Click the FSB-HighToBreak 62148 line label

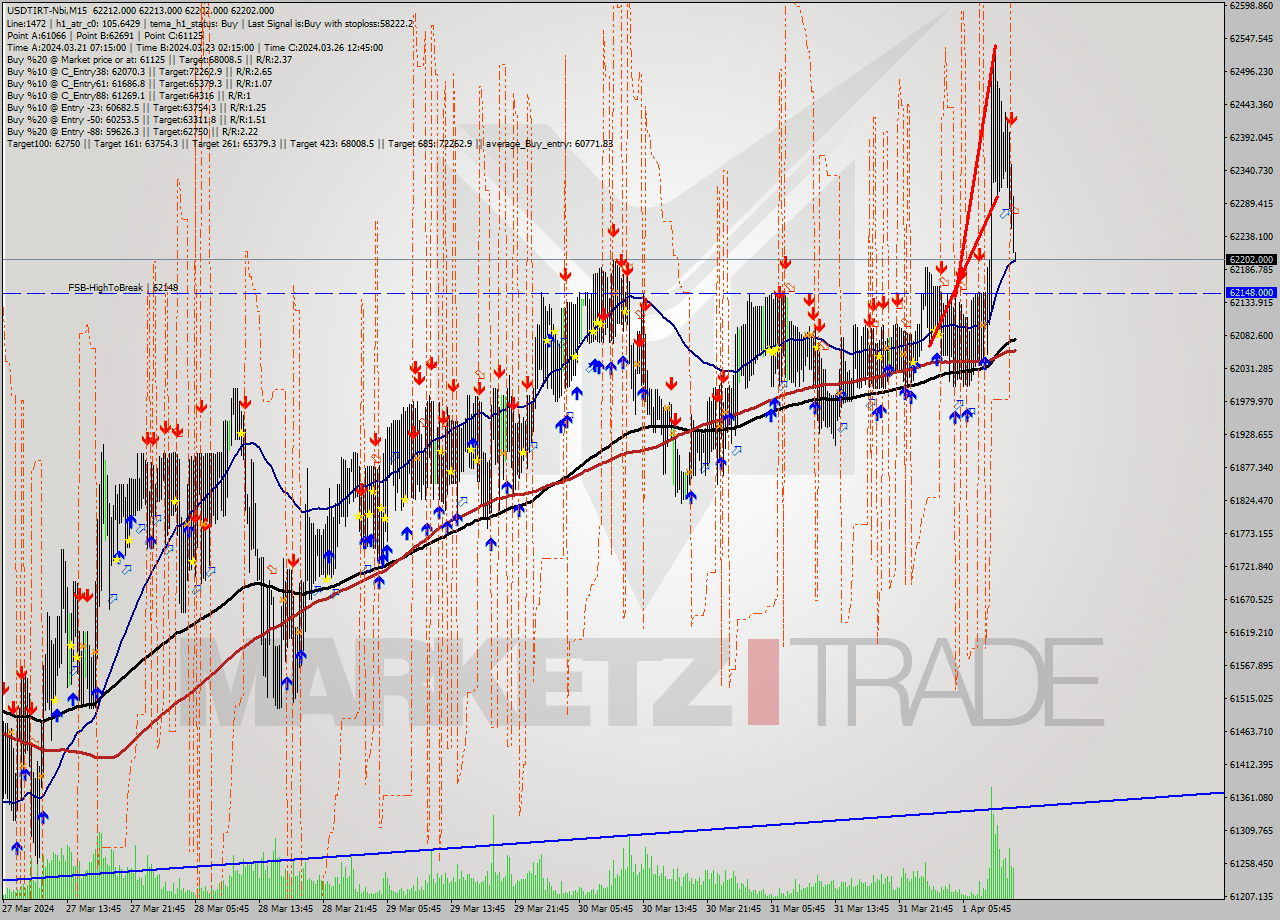(x=123, y=288)
